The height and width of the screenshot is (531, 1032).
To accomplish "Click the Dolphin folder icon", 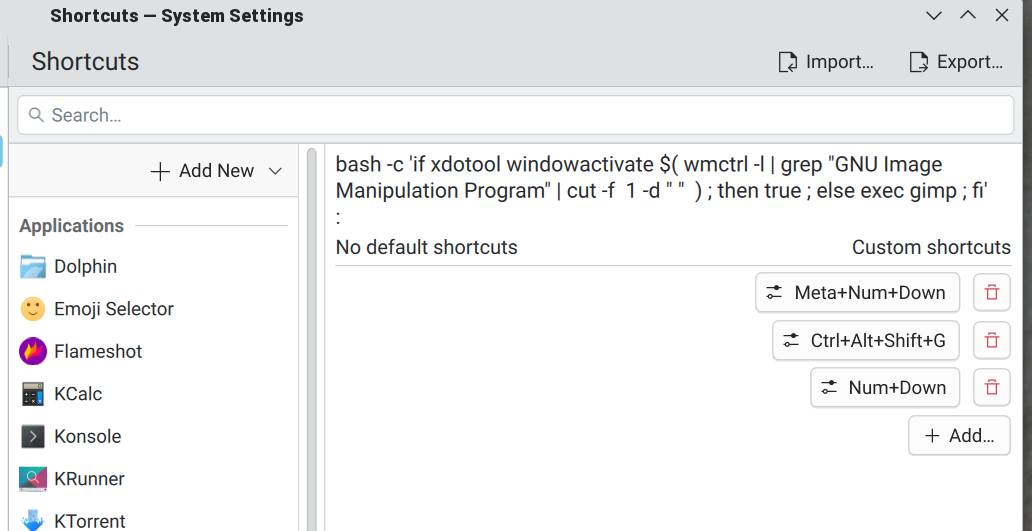I will point(33,267).
